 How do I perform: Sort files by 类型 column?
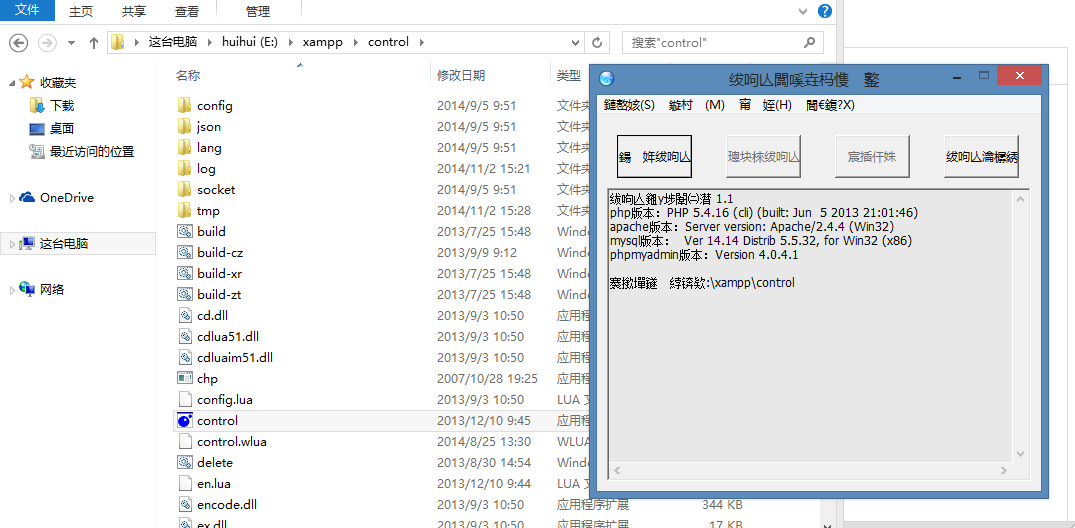pos(568,75)
